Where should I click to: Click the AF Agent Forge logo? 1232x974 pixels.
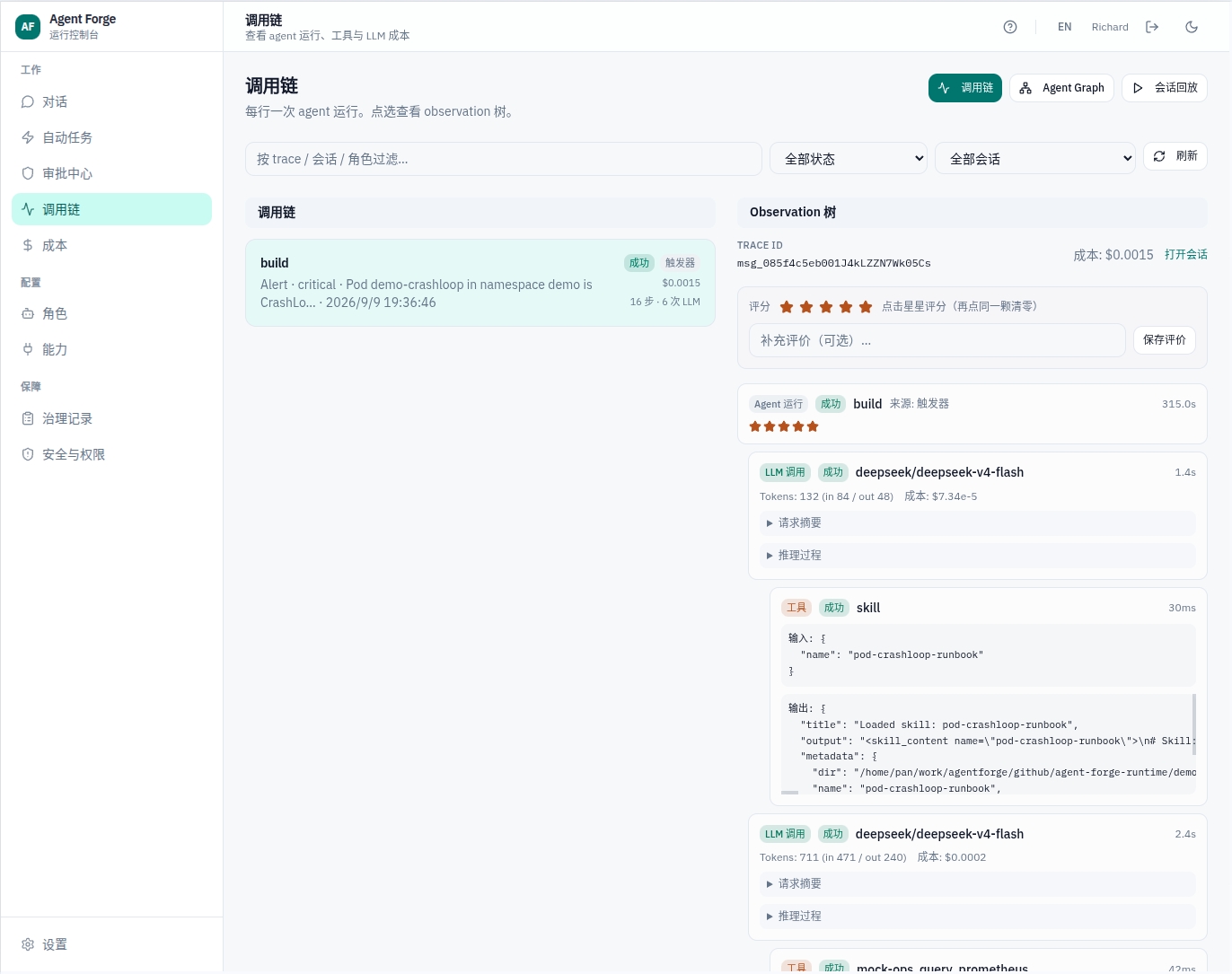pyautogui.click(x=28, y=26)
